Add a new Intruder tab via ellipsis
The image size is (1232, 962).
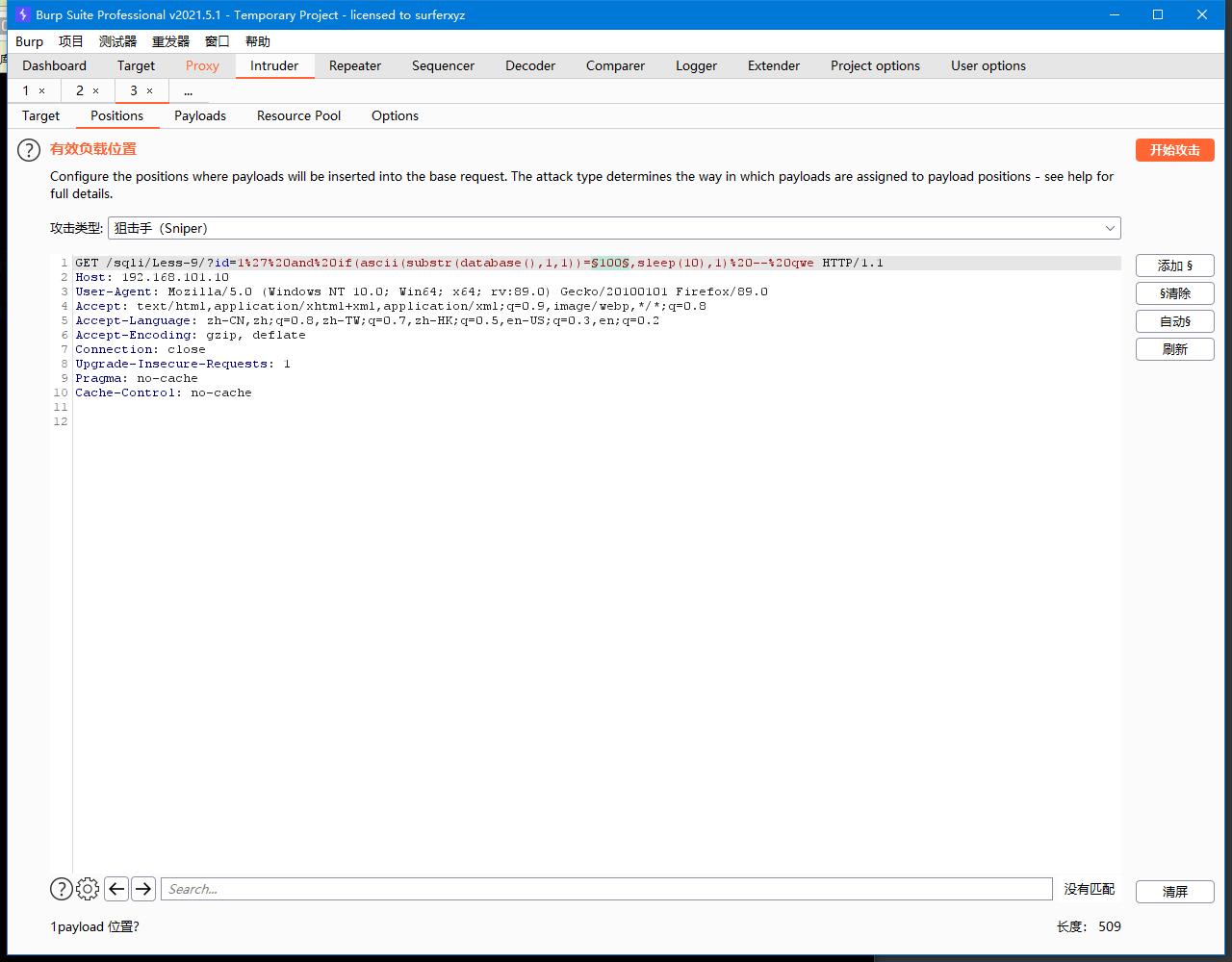click(188, 90)
